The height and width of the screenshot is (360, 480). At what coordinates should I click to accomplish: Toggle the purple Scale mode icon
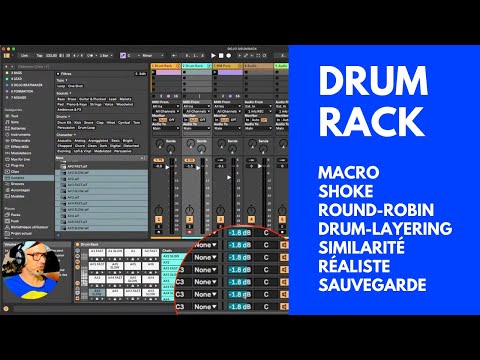pyautogui.click(x=123, y=55)
